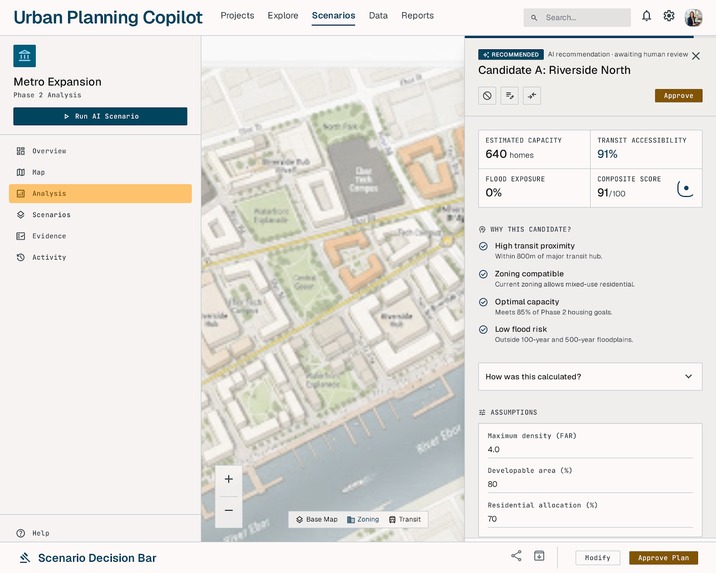Click the compare arrows icon for Candidate A
Viewport: 716px width, 573px height.
(x=532, y=95)
